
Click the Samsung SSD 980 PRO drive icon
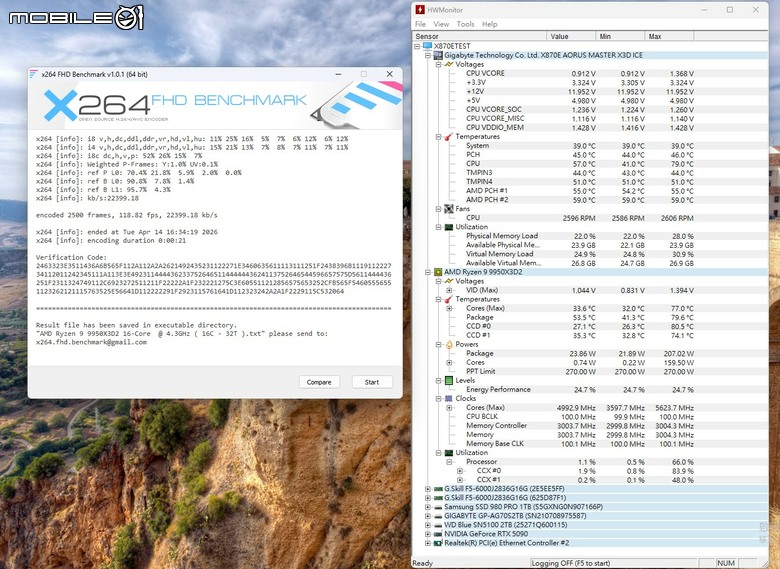(x=438, y=507)
